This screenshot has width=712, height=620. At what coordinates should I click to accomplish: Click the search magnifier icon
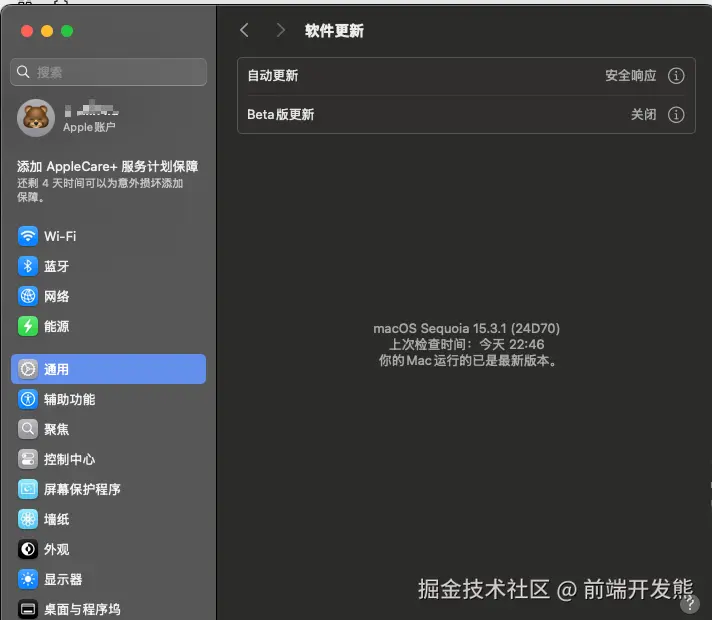(23, 72)
